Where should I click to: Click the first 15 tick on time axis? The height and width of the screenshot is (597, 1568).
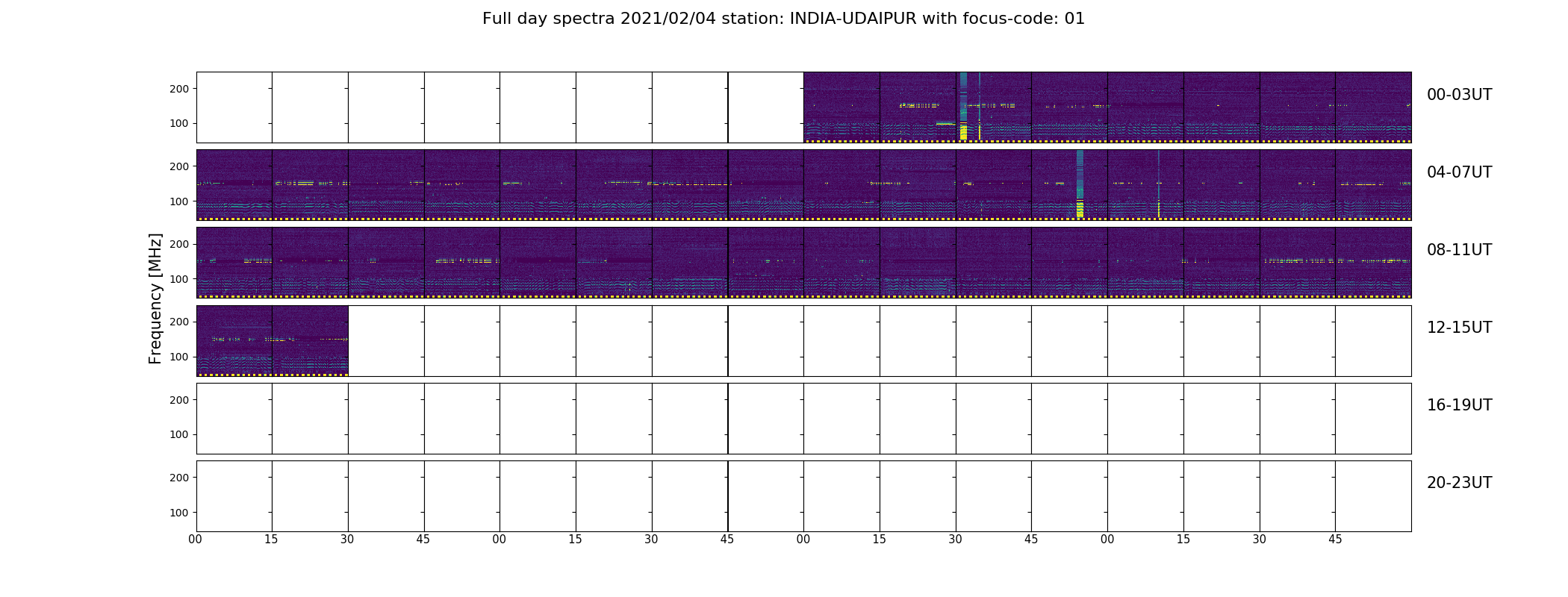(x=271, y=540)
